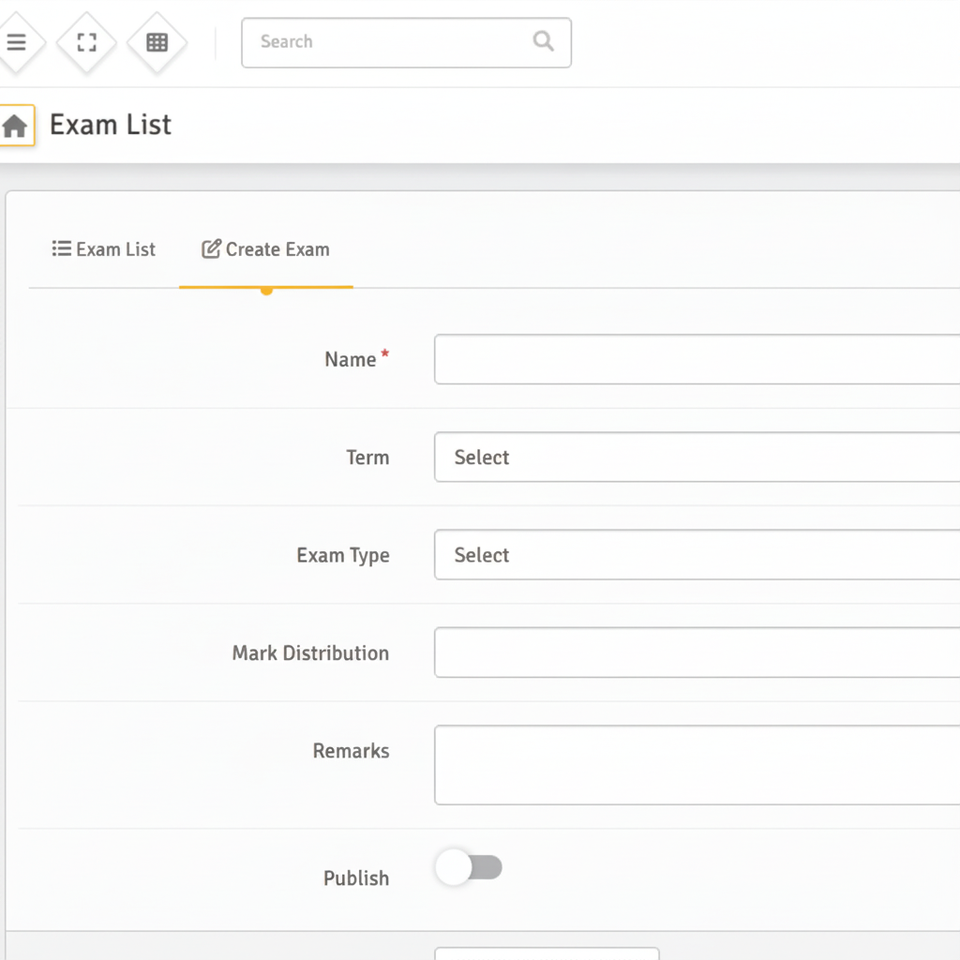Expand the Term select dropdown
The height and width of the screenshot is (960, 960).
(696, 457)
